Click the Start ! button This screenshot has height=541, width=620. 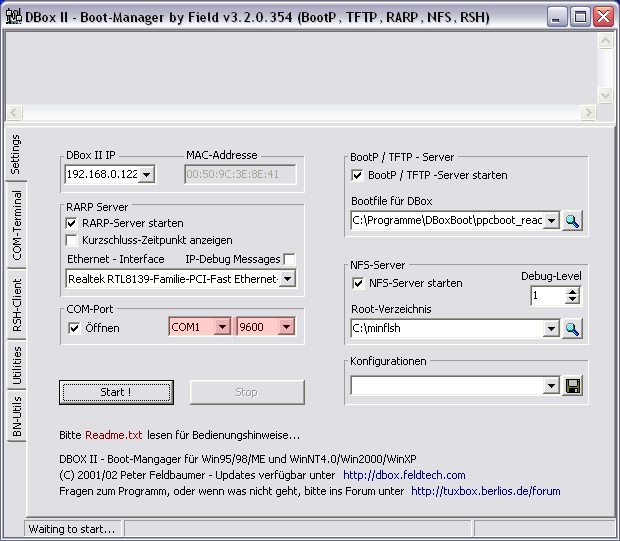pyautogui.click(x=116, y=392)
